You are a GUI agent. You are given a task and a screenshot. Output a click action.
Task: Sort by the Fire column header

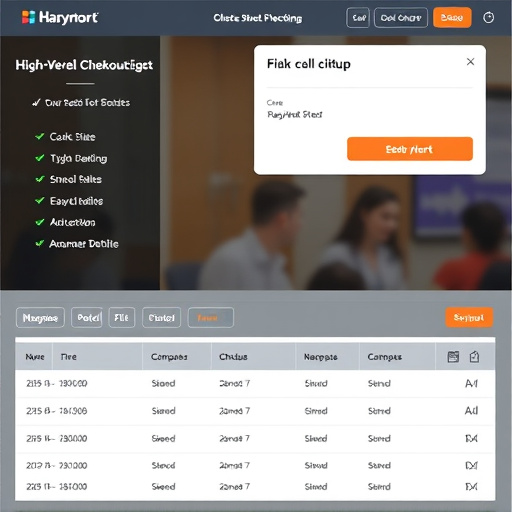(69, 357)
